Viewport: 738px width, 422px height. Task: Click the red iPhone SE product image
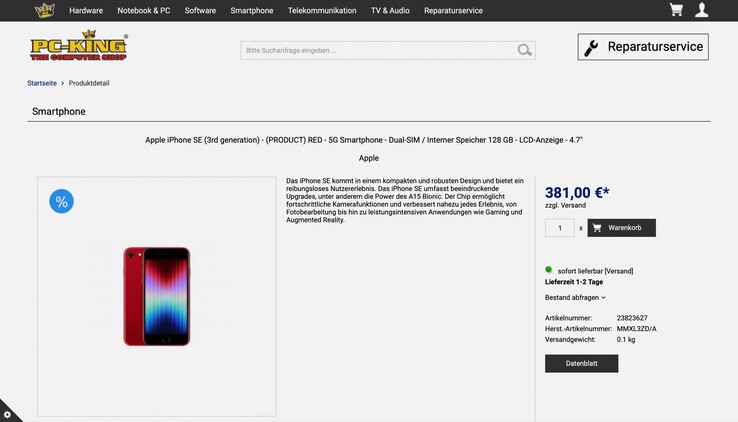(x=157, y=296)
